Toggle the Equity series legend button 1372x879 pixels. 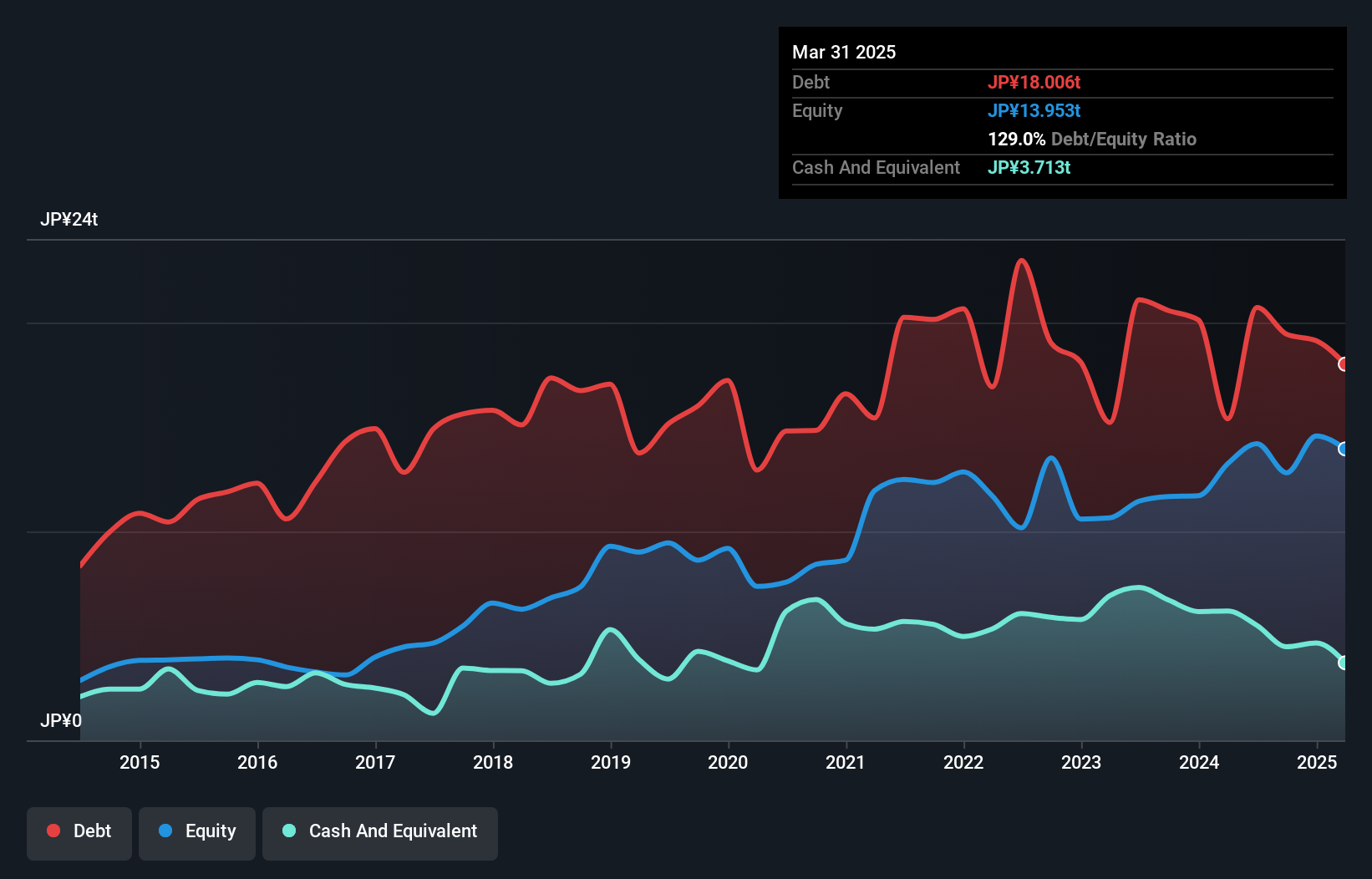coord(197,833)
